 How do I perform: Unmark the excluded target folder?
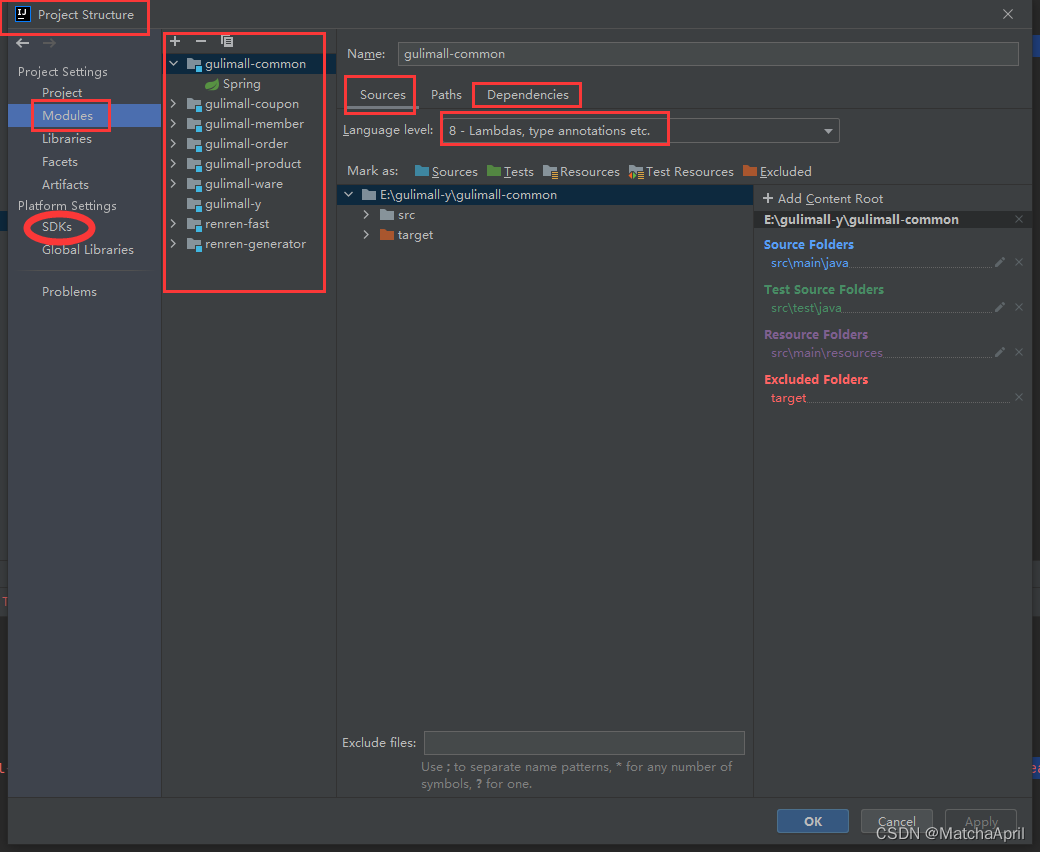(x=1019, y=397)
